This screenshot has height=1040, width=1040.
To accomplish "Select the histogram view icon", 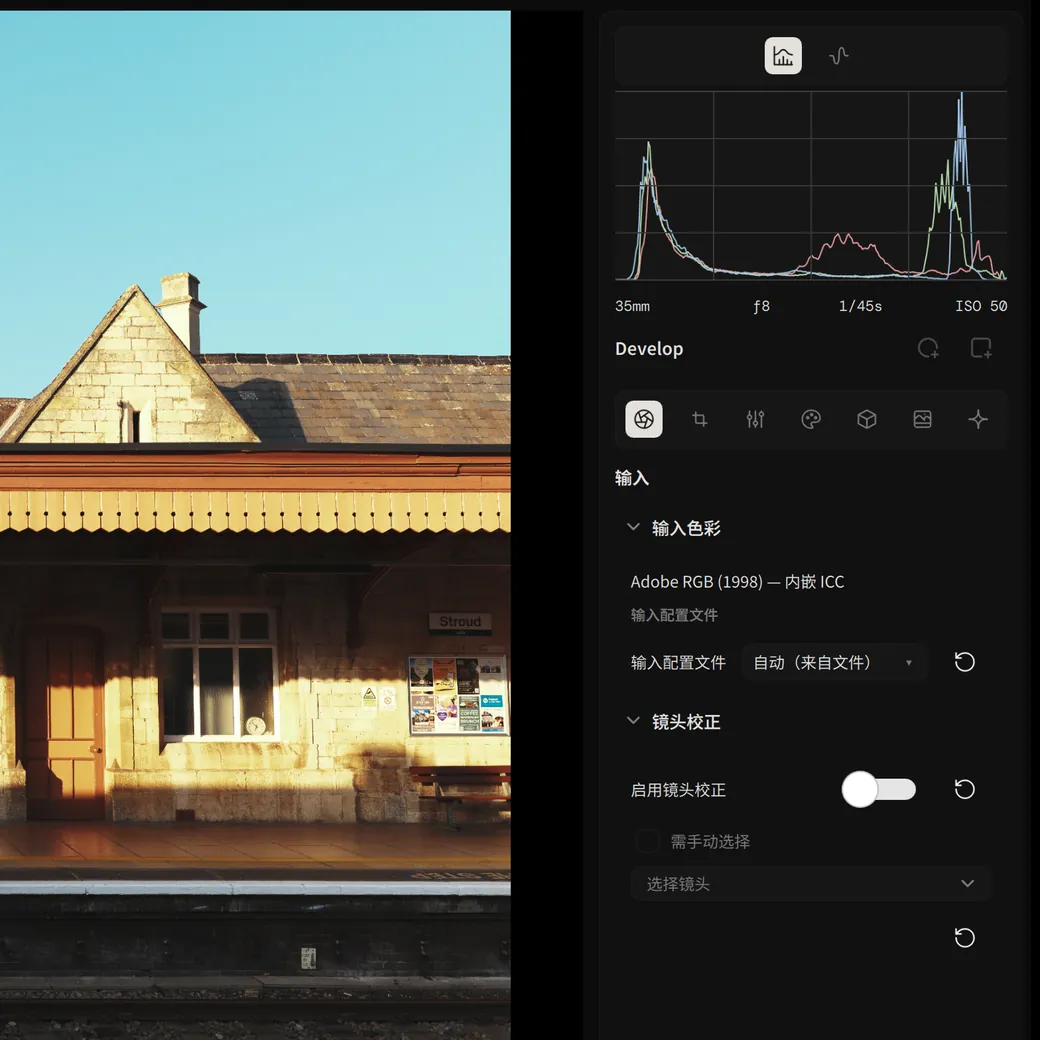I will [783, 56].
